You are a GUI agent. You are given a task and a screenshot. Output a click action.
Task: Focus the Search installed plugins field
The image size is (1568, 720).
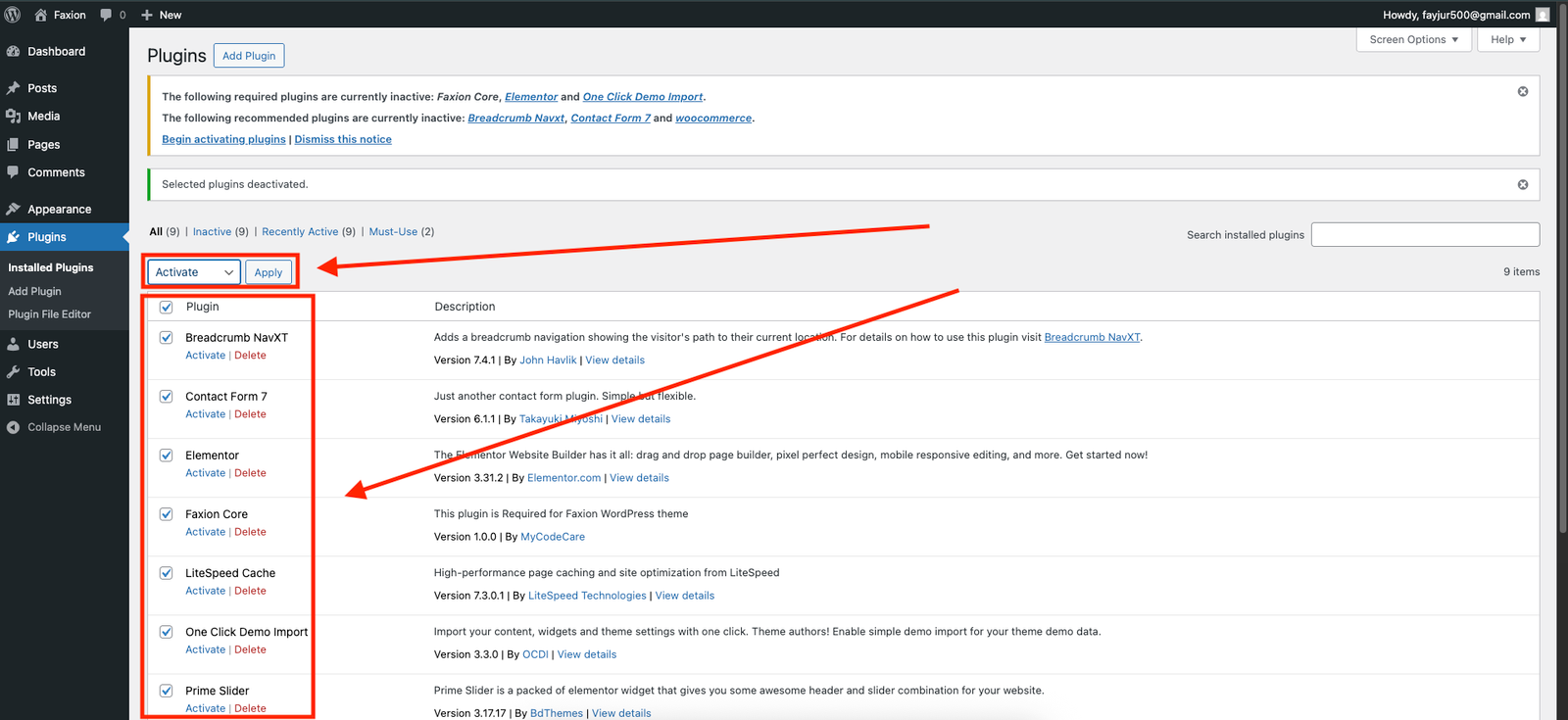(1425, 235)
